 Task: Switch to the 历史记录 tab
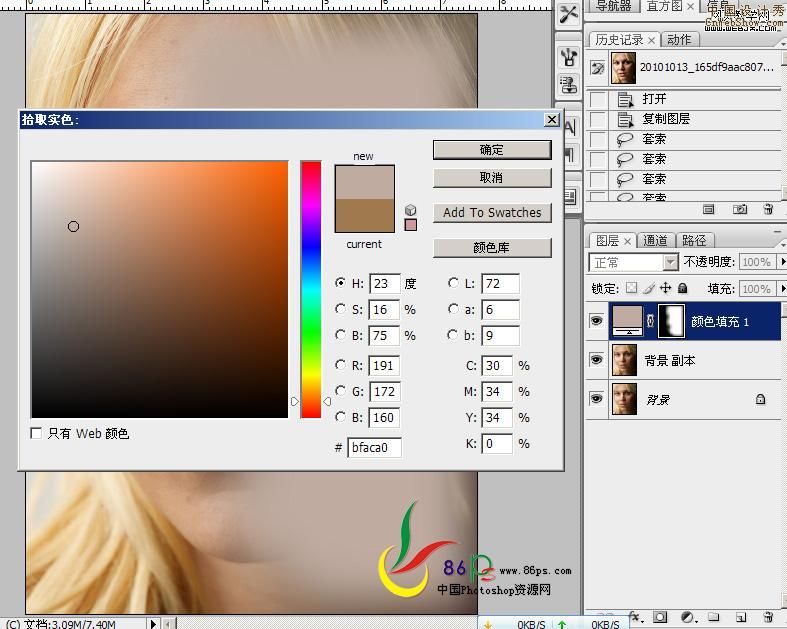click(x=624, y=40)
